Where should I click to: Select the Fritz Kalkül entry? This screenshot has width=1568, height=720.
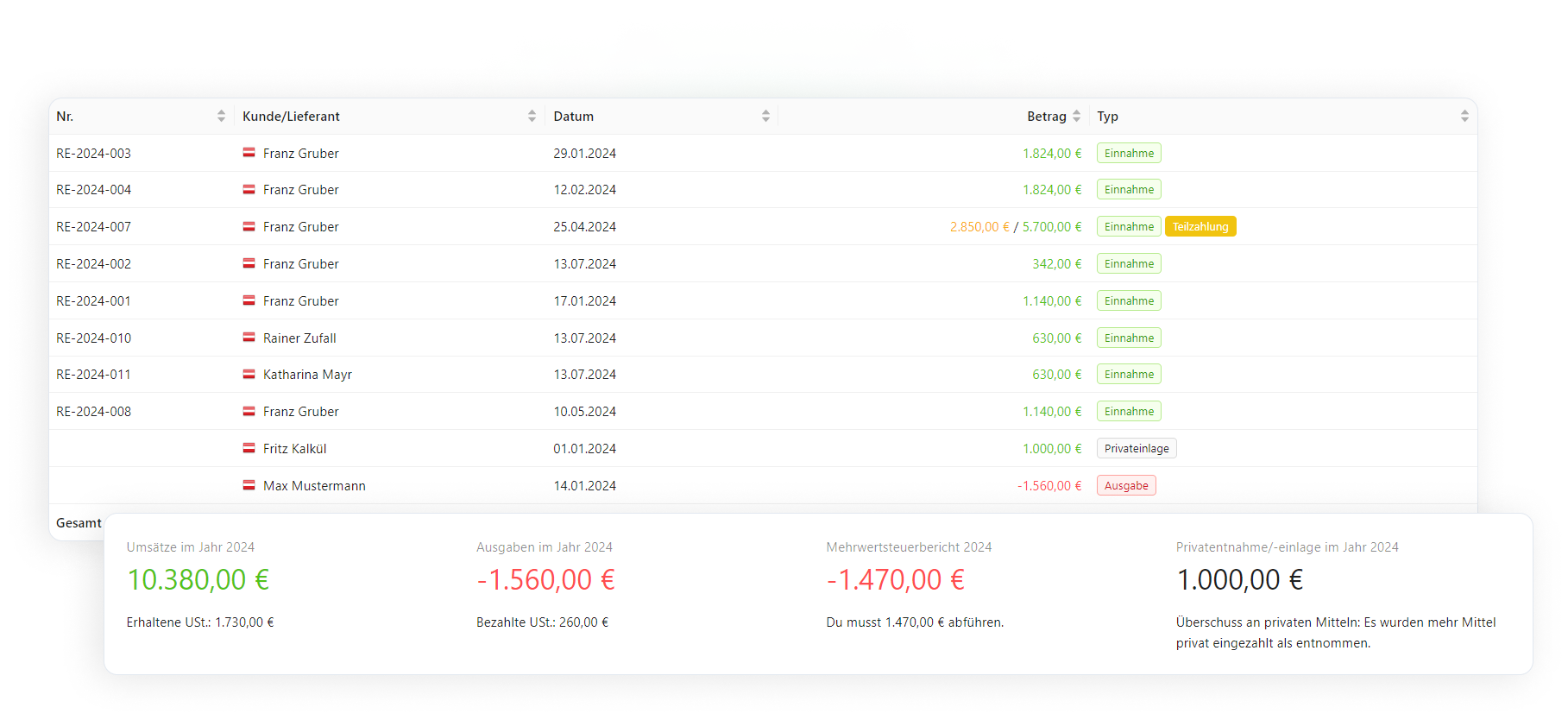pos(294,449)
